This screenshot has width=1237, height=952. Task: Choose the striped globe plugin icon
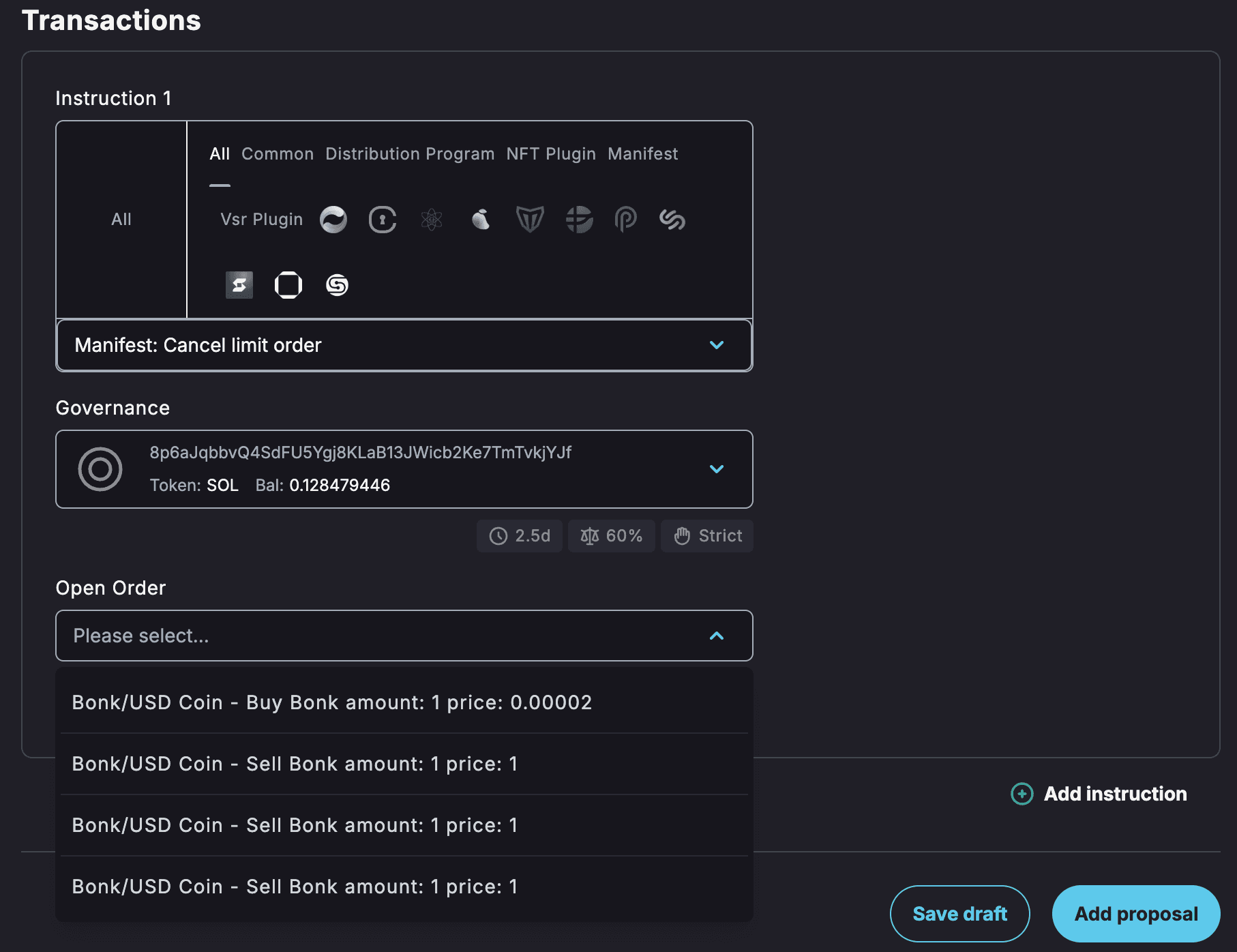tap(579, 220)
